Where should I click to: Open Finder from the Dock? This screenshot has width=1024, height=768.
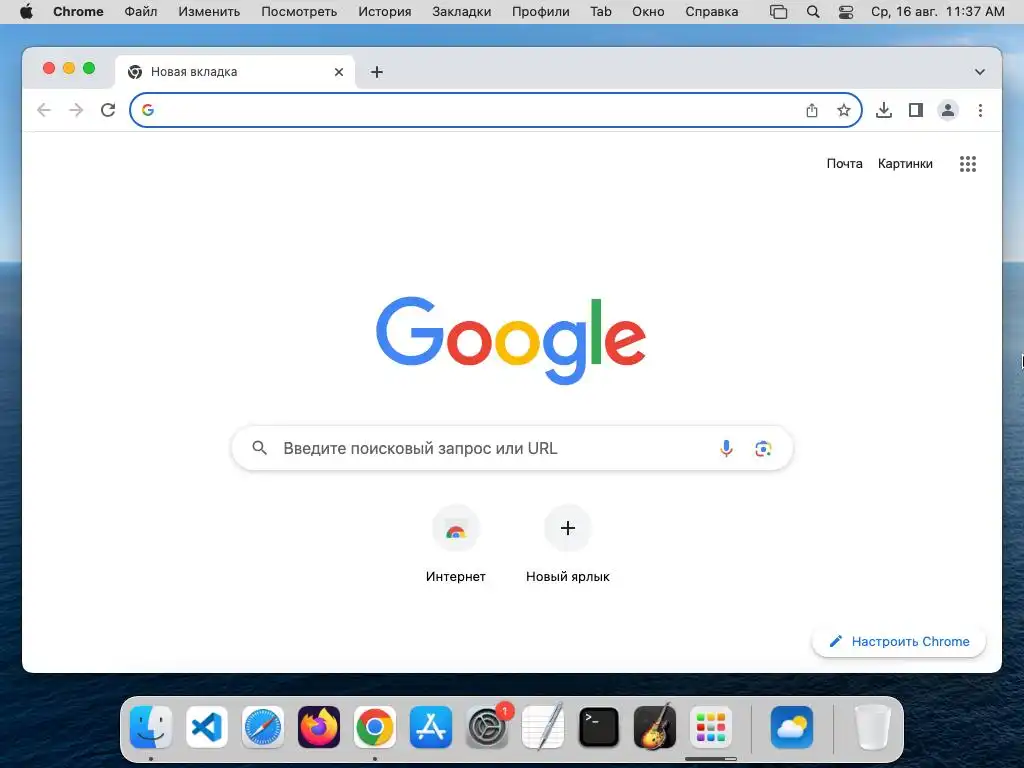click(151, 727)
